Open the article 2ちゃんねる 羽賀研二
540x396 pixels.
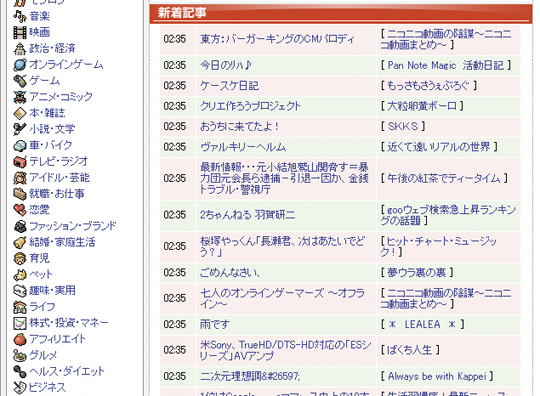[247, 215]
